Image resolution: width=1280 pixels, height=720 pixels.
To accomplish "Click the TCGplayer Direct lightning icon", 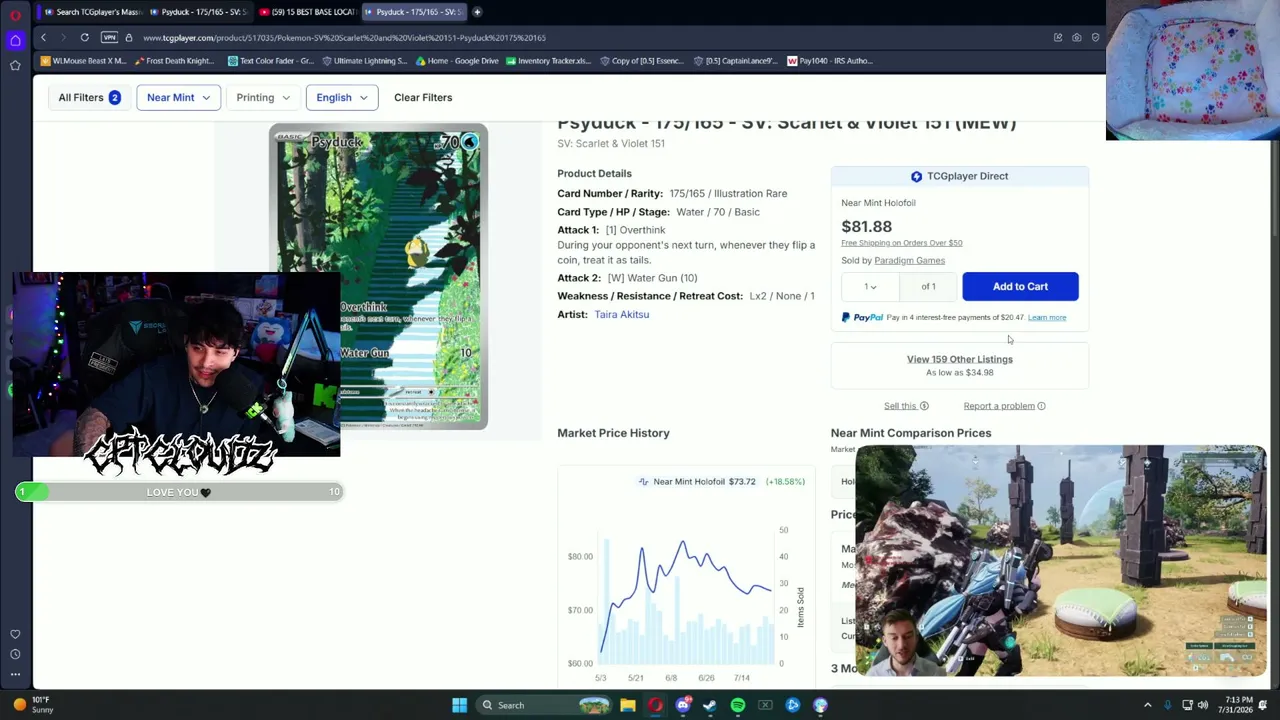I will [916, 177].
